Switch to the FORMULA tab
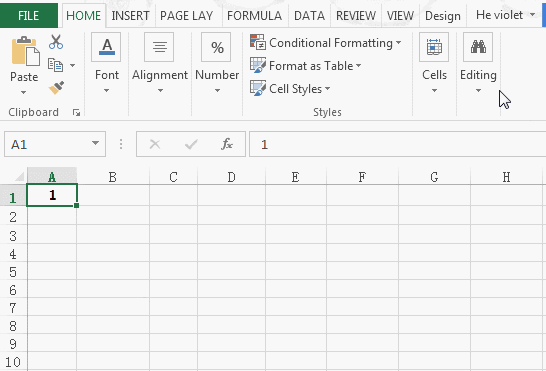The width and height of the screenshot is (546, 371). 254,16
